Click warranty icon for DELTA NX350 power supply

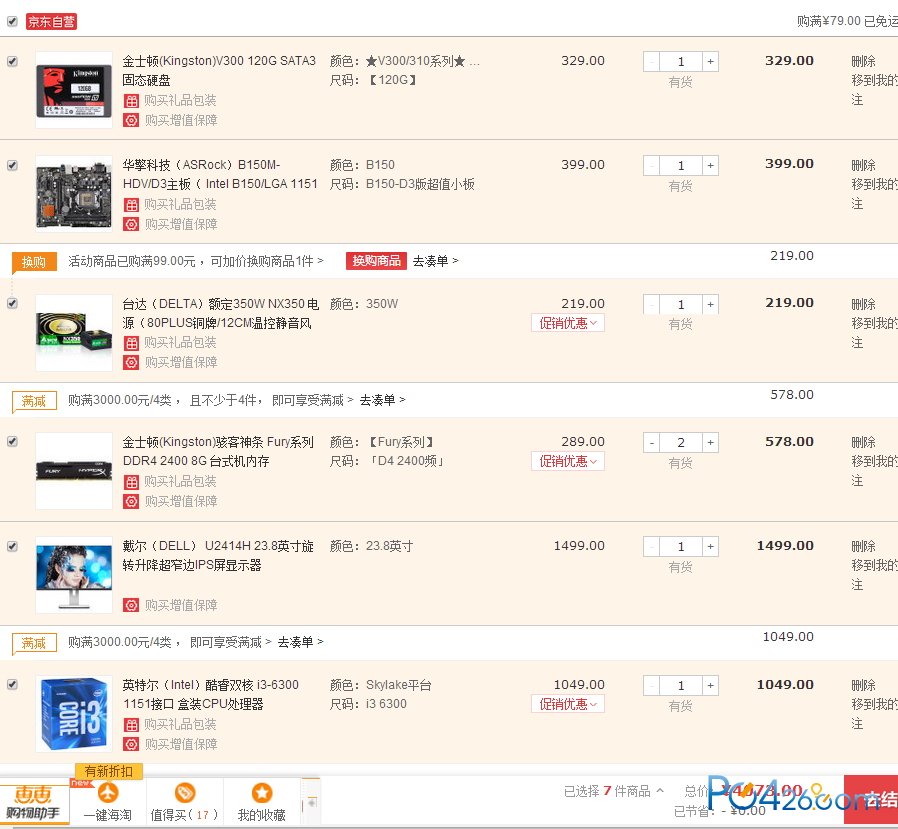[x=132, y=362]
